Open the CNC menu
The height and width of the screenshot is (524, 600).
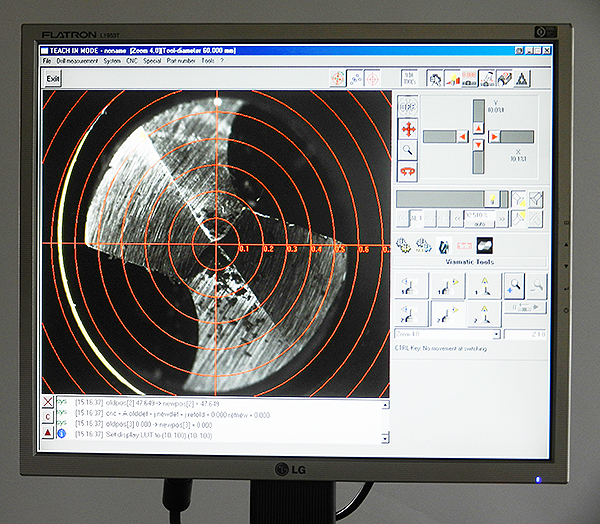131,61
